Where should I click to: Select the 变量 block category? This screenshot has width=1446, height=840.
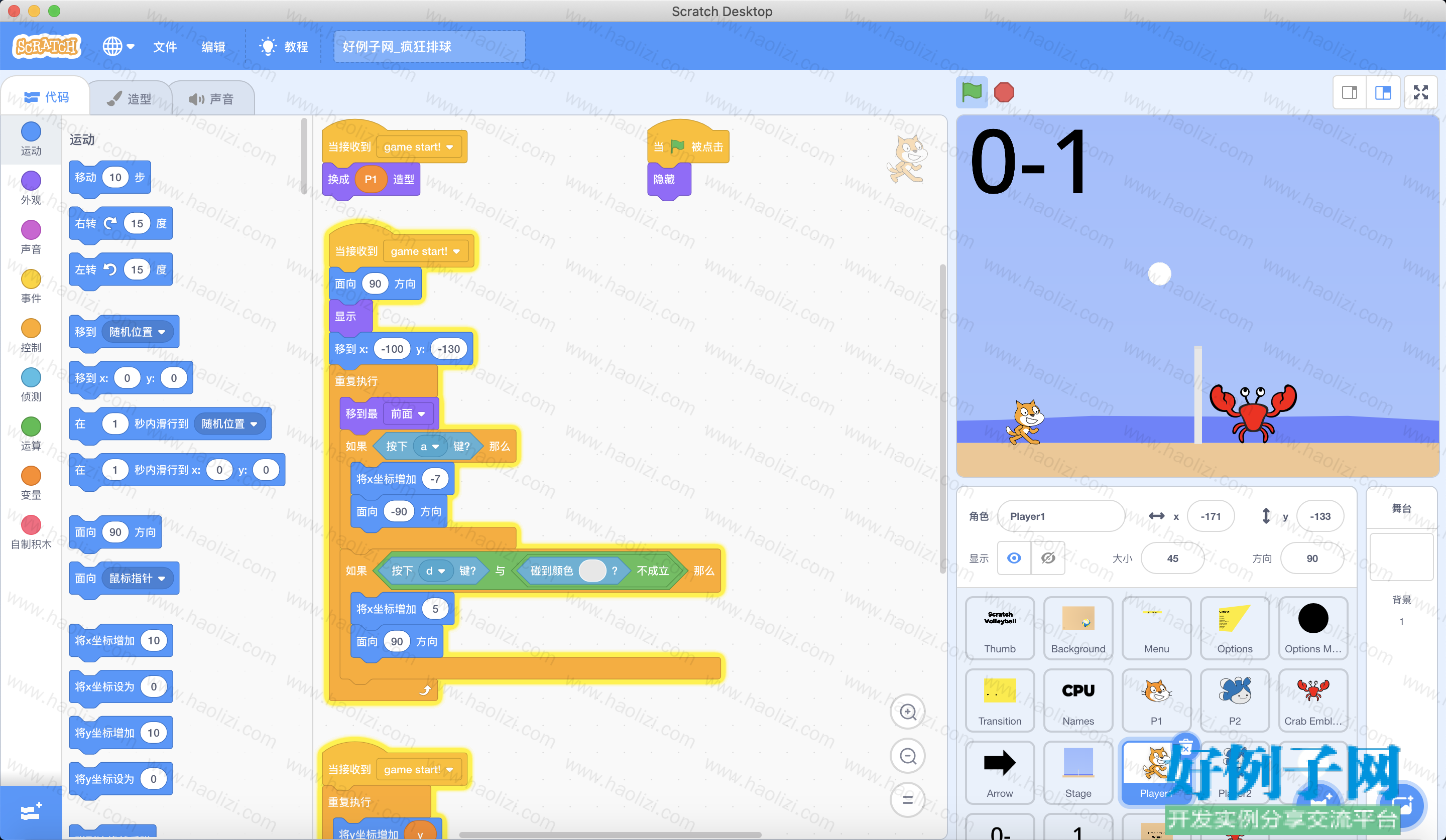pos(31,483)
